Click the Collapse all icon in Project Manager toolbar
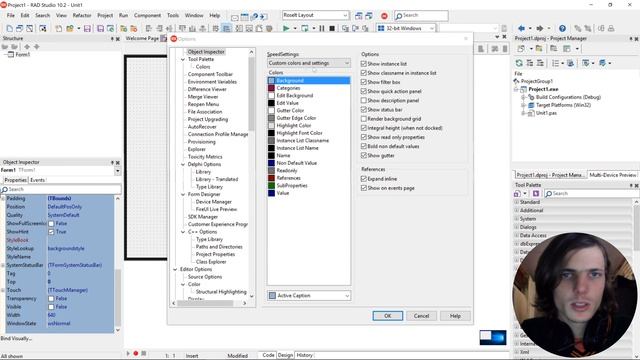The image size is (640, 360). [540, 63]
